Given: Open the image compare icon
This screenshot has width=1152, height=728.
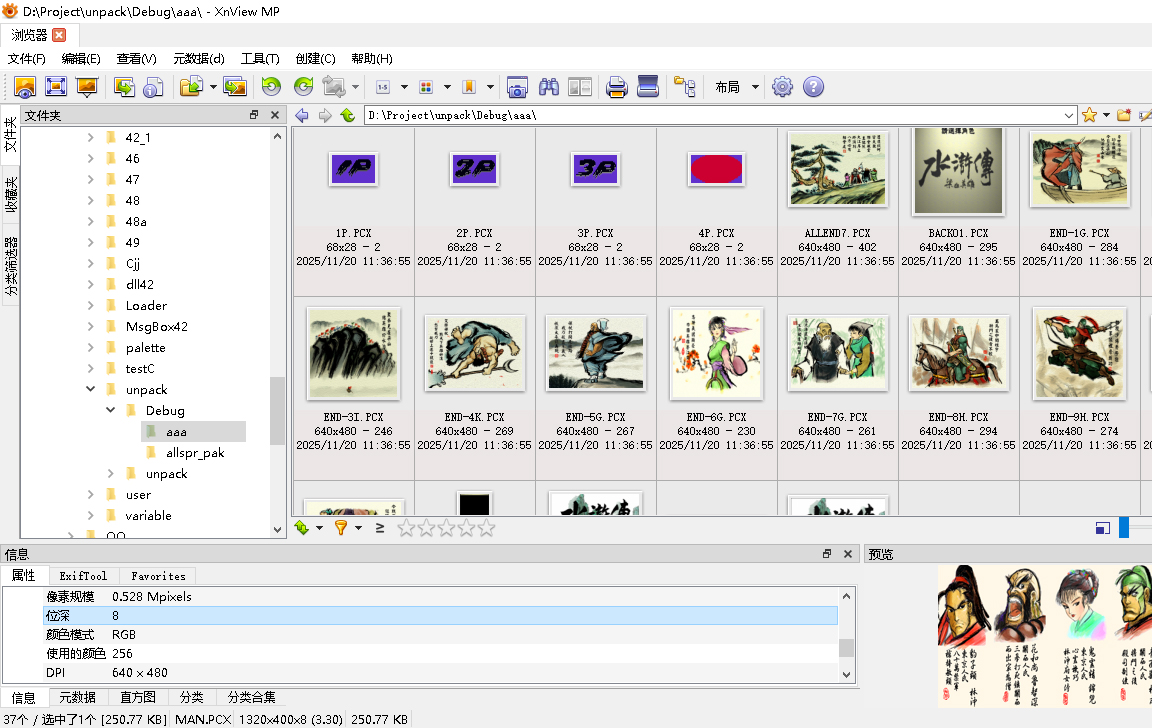Looking at the screenshot, I should coord(580,87).
